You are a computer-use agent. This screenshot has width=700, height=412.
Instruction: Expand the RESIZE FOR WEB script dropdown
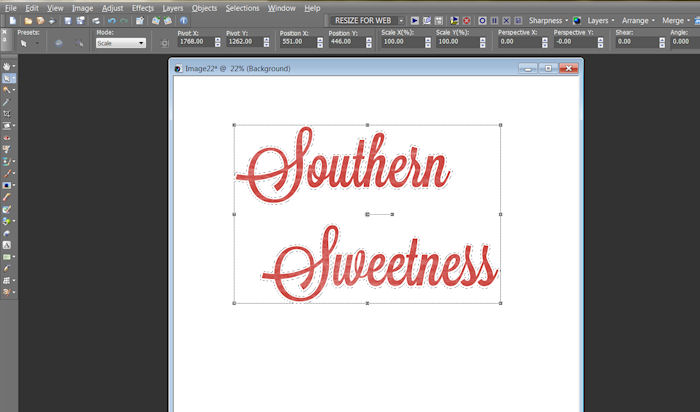coord(401,20)
